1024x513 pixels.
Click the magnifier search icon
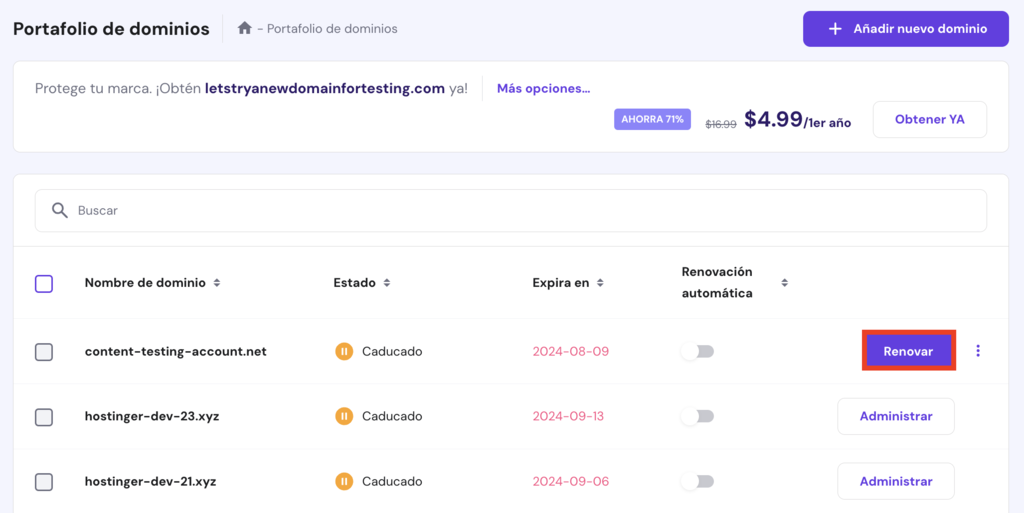60,211
